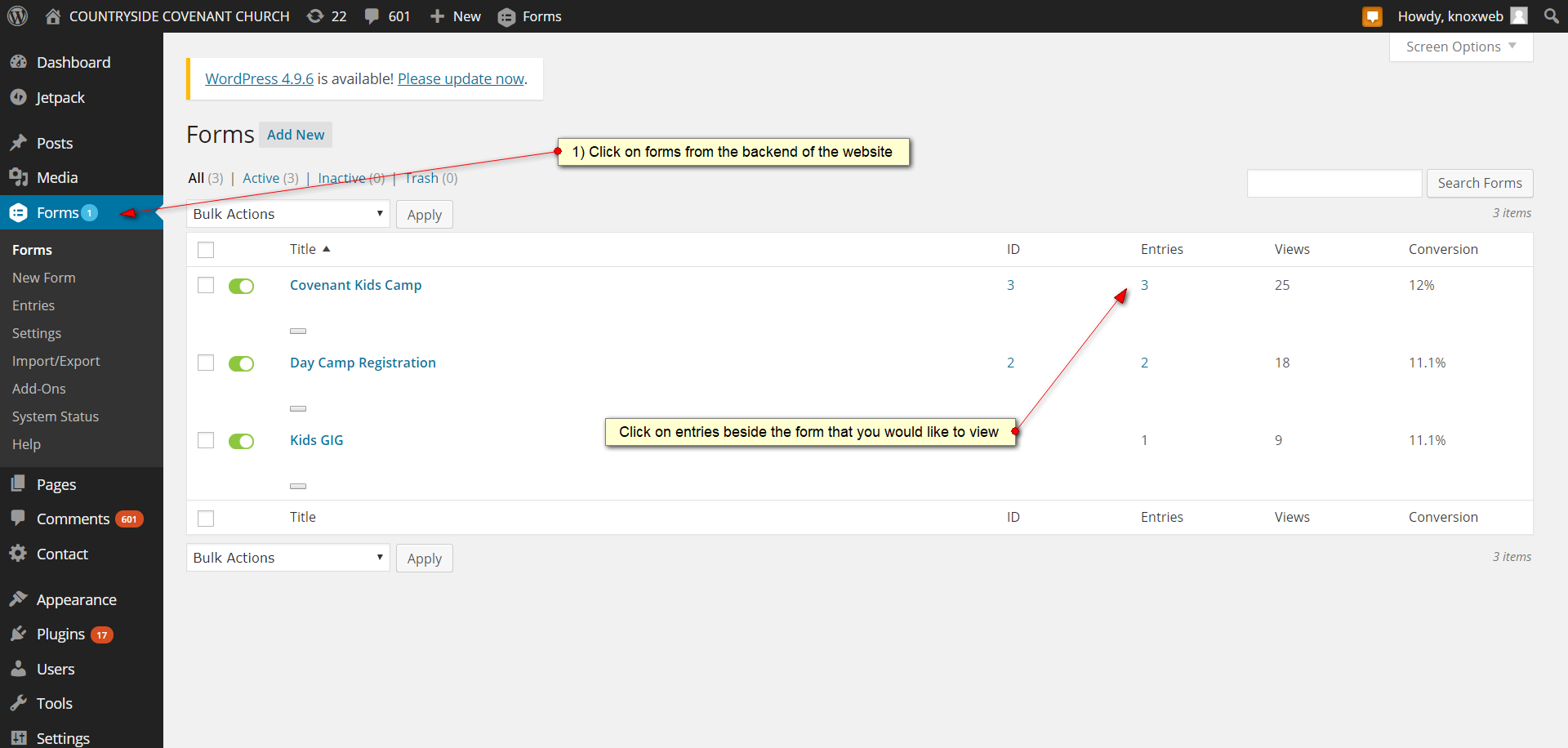
Task: Expand row actions under Covenant Kids Camp
Action: (x=298, y=331)
